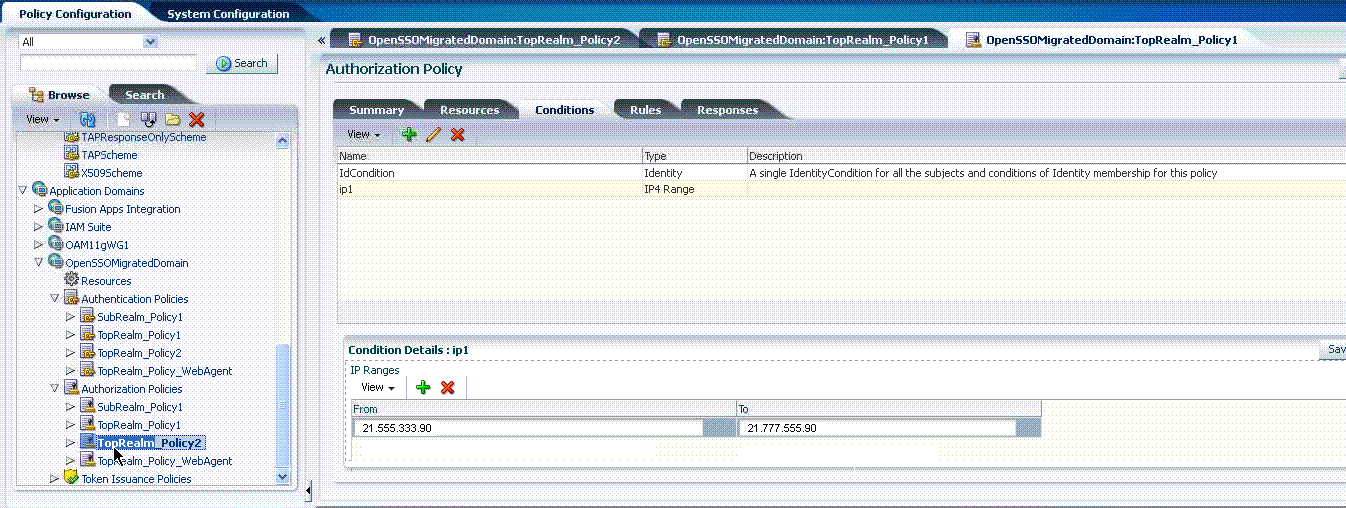
Task: Expand the Fusion Apps Integration node
Action: 39,209
